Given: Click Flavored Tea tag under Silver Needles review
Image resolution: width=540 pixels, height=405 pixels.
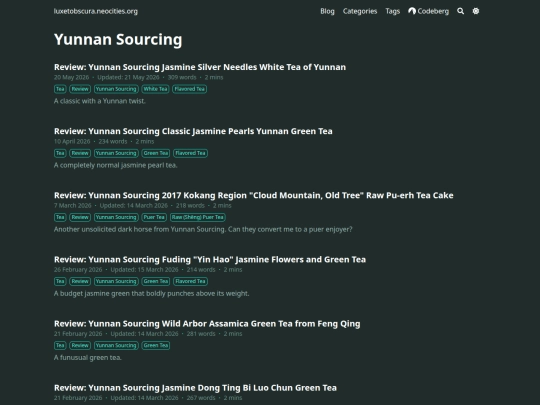Looking at the screenshot, I should pyautogui.click(x=190, y=89).
